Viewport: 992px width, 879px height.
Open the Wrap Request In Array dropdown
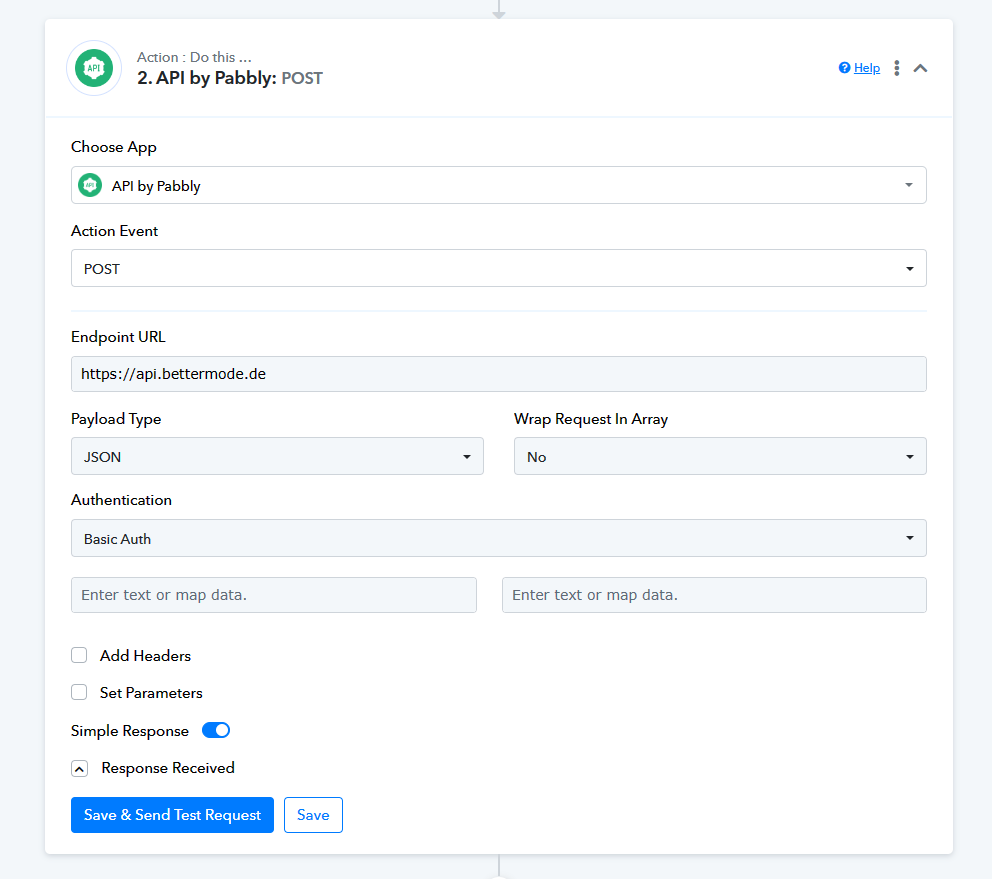(720, 456)
